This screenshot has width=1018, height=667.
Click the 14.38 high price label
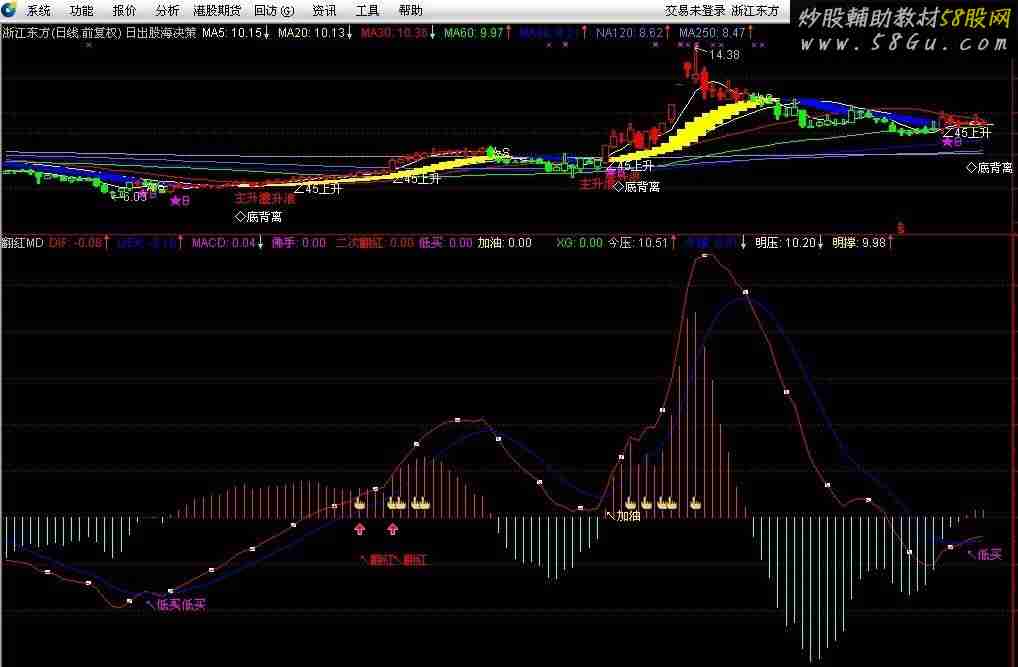point(724,55)
